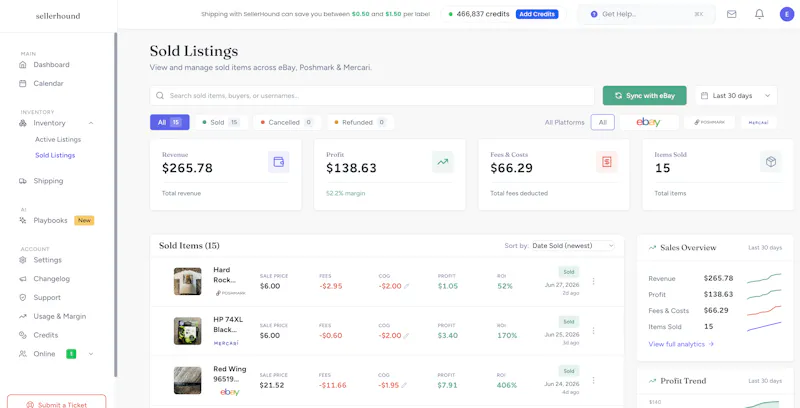The image size is (800, 408).
Task: Open more options for Red Wing row
Action: coord(593,380)
